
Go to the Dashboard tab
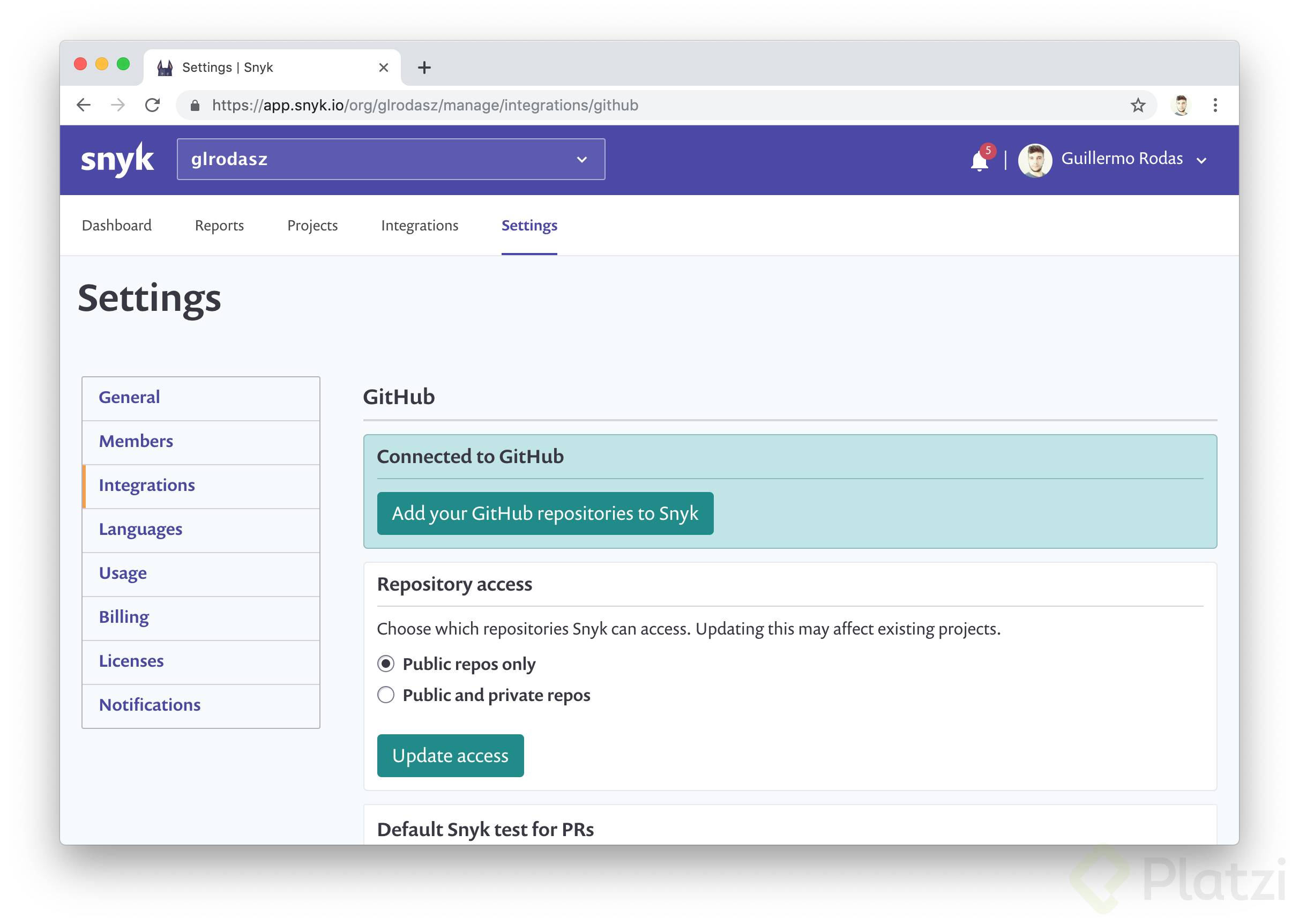(x=117, y=225)
